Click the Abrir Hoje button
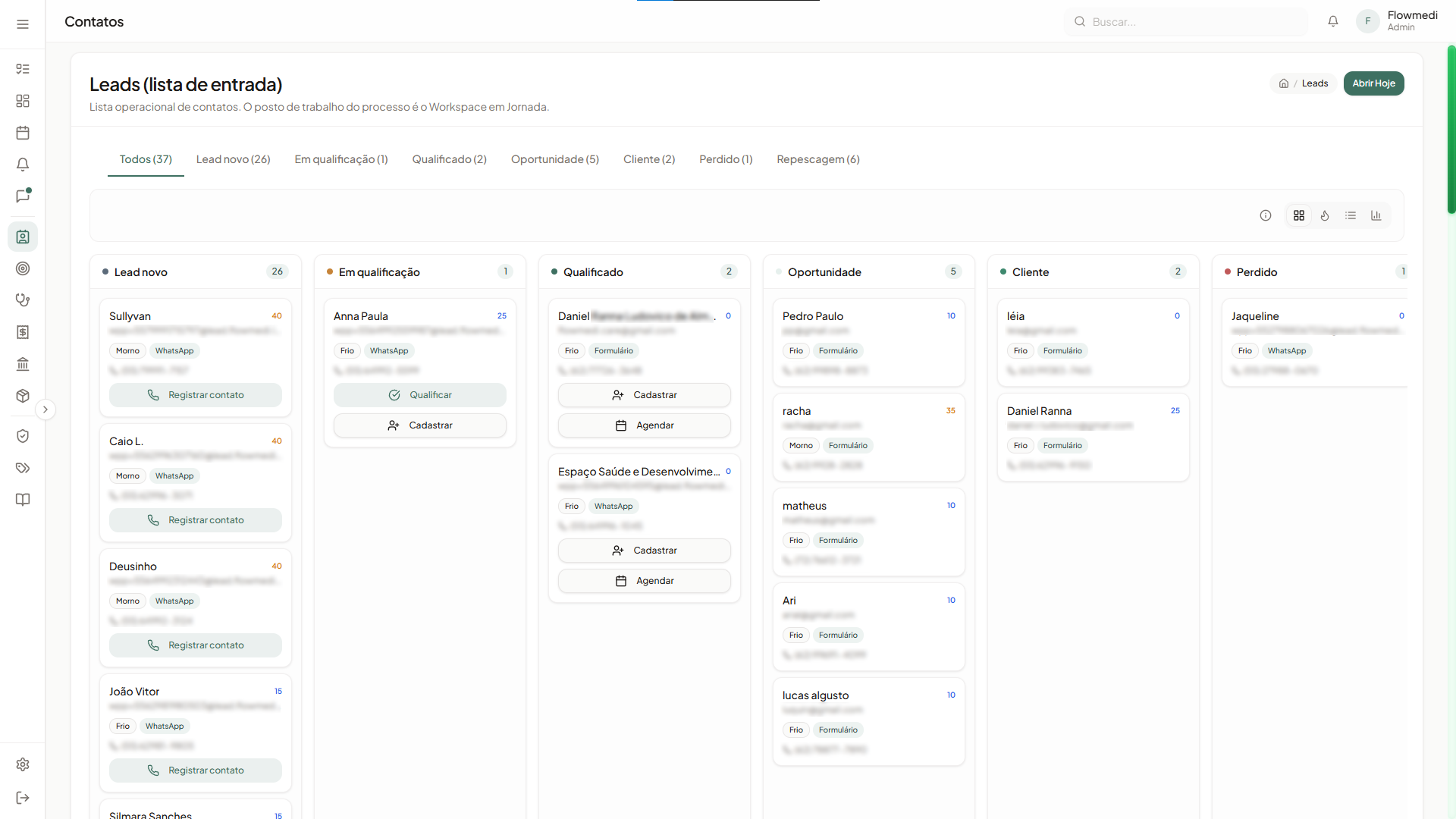This screenshot has width=1456, height=819. pyautogui.click(x=1373, y=83)
